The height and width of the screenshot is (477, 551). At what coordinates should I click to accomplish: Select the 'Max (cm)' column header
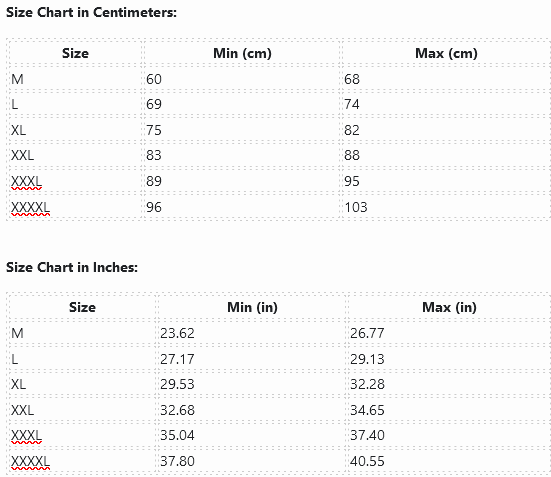tap(446, 53)
